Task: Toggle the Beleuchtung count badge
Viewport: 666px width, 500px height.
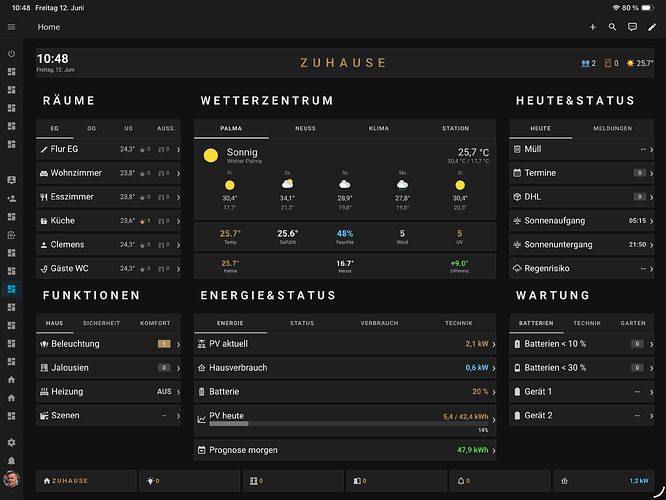Action: click(x=164, y=344)
